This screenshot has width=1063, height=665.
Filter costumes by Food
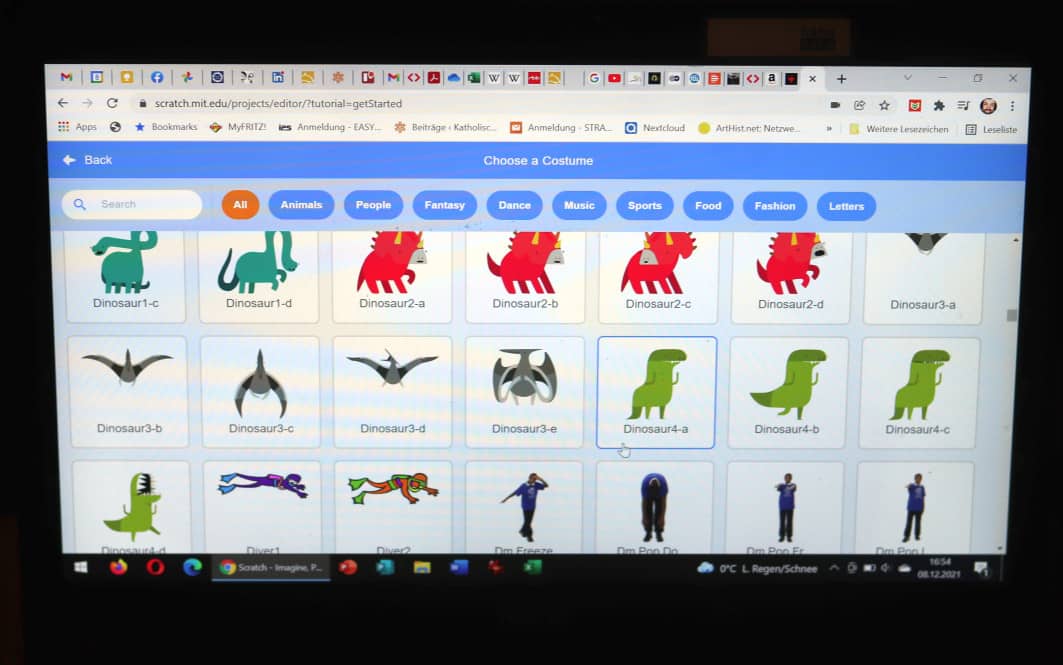[x=708, y=206]
